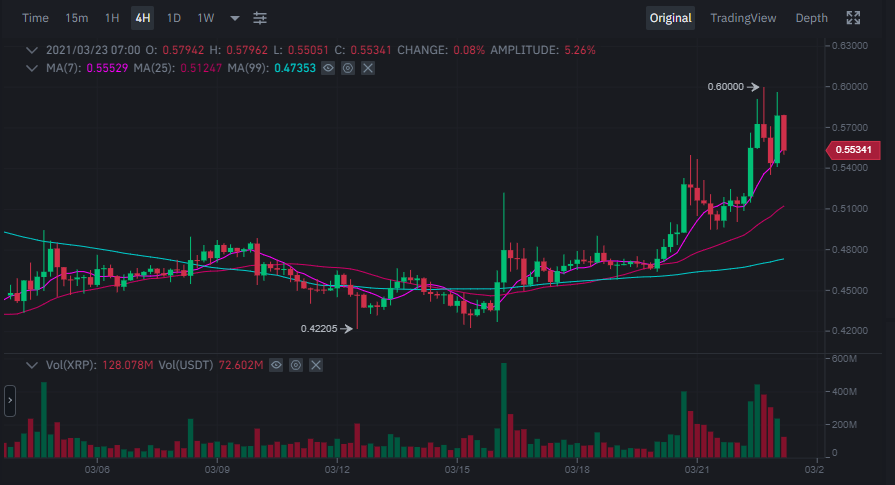Select the Original chart tab
895x485 pixels.
coord(670,18)
